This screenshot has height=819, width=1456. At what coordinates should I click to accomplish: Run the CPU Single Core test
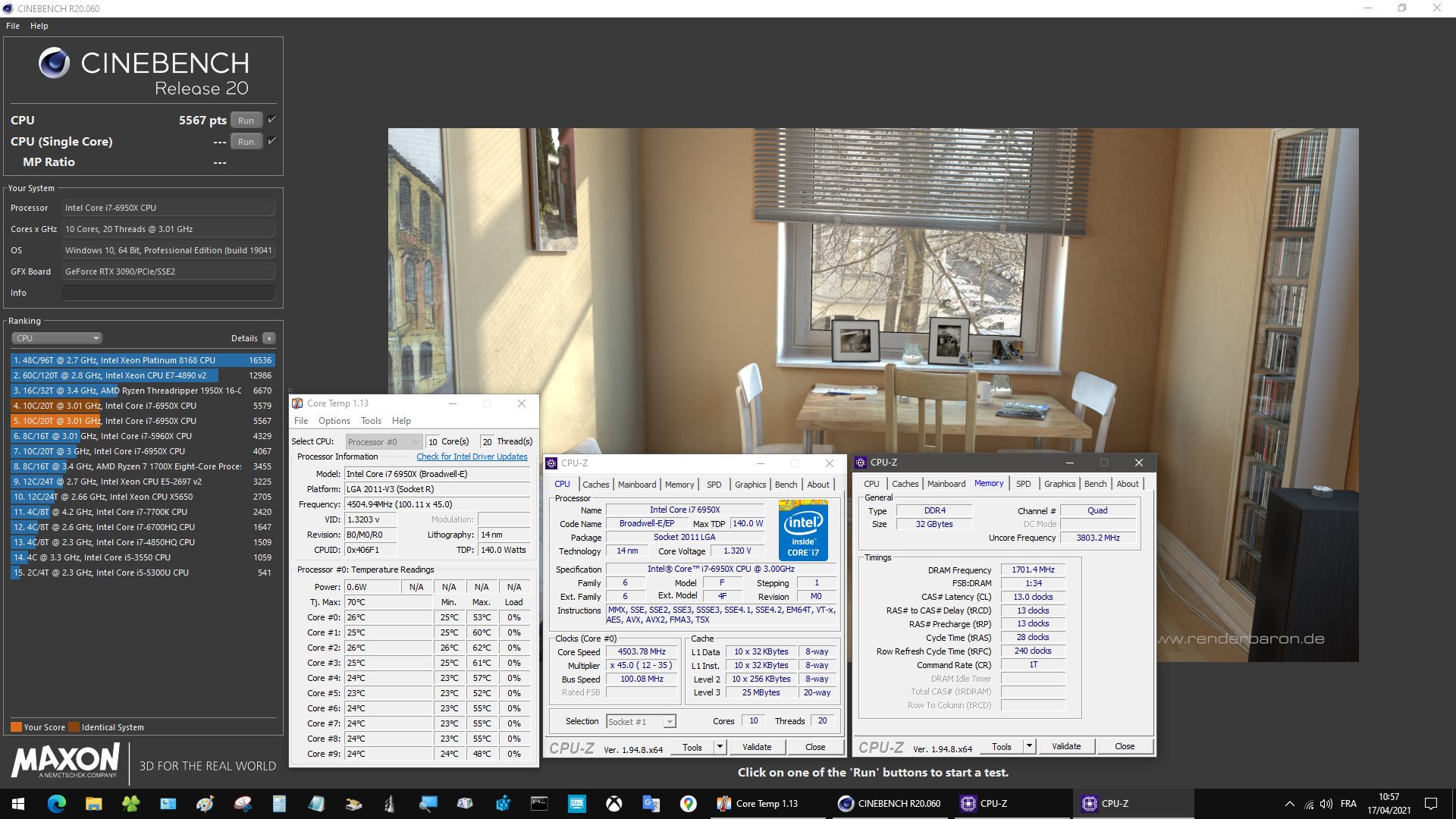coord(246,142)
